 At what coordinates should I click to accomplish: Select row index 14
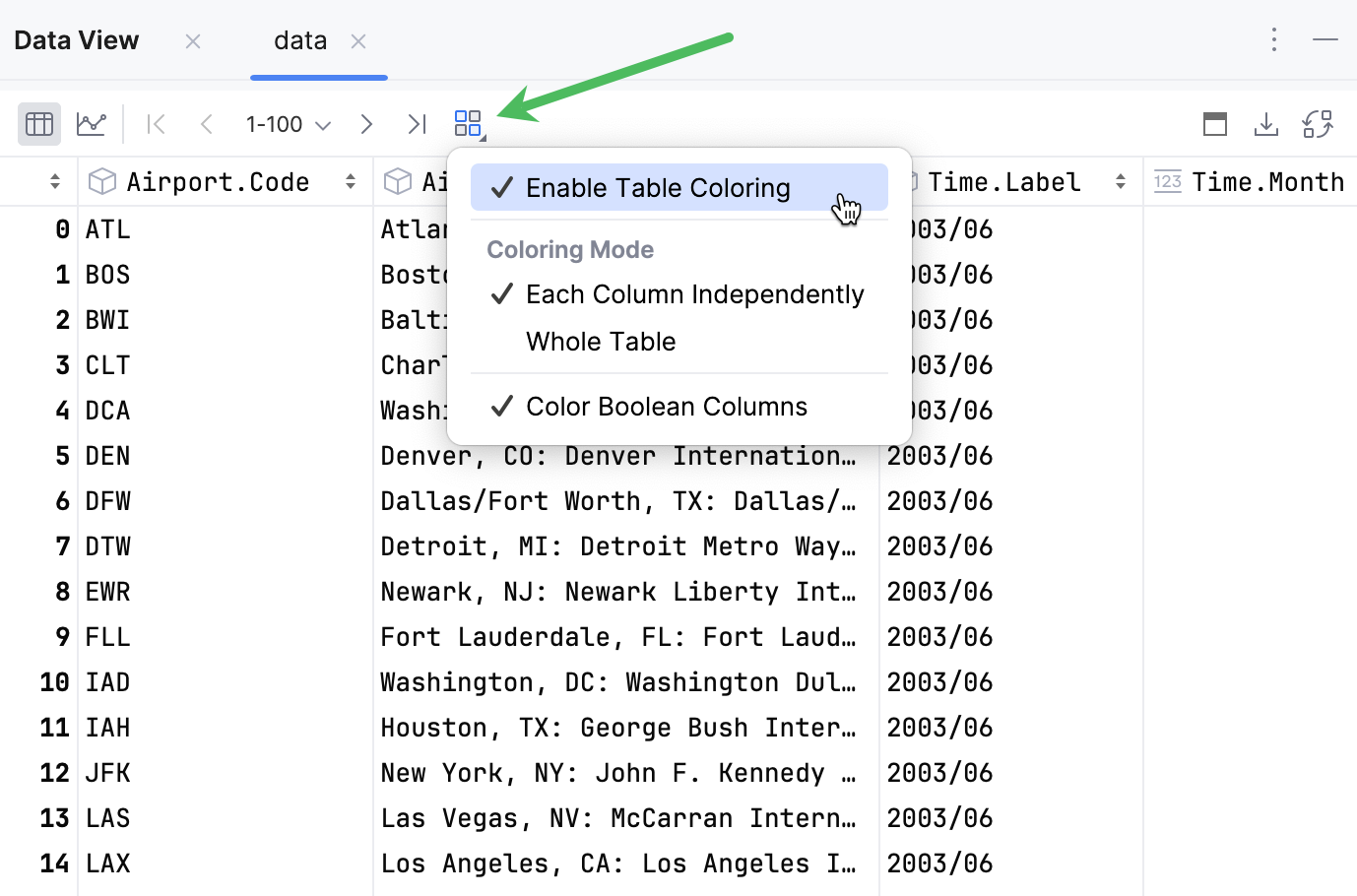click(54, 864)
